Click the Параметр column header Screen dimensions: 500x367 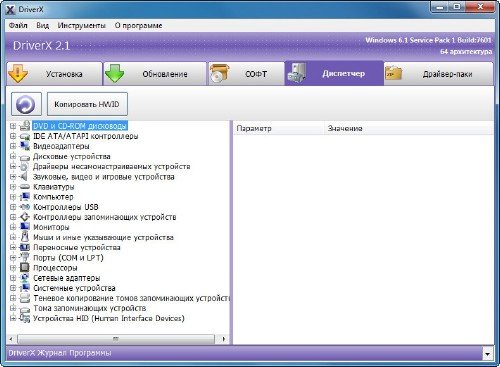click(279, 128)
